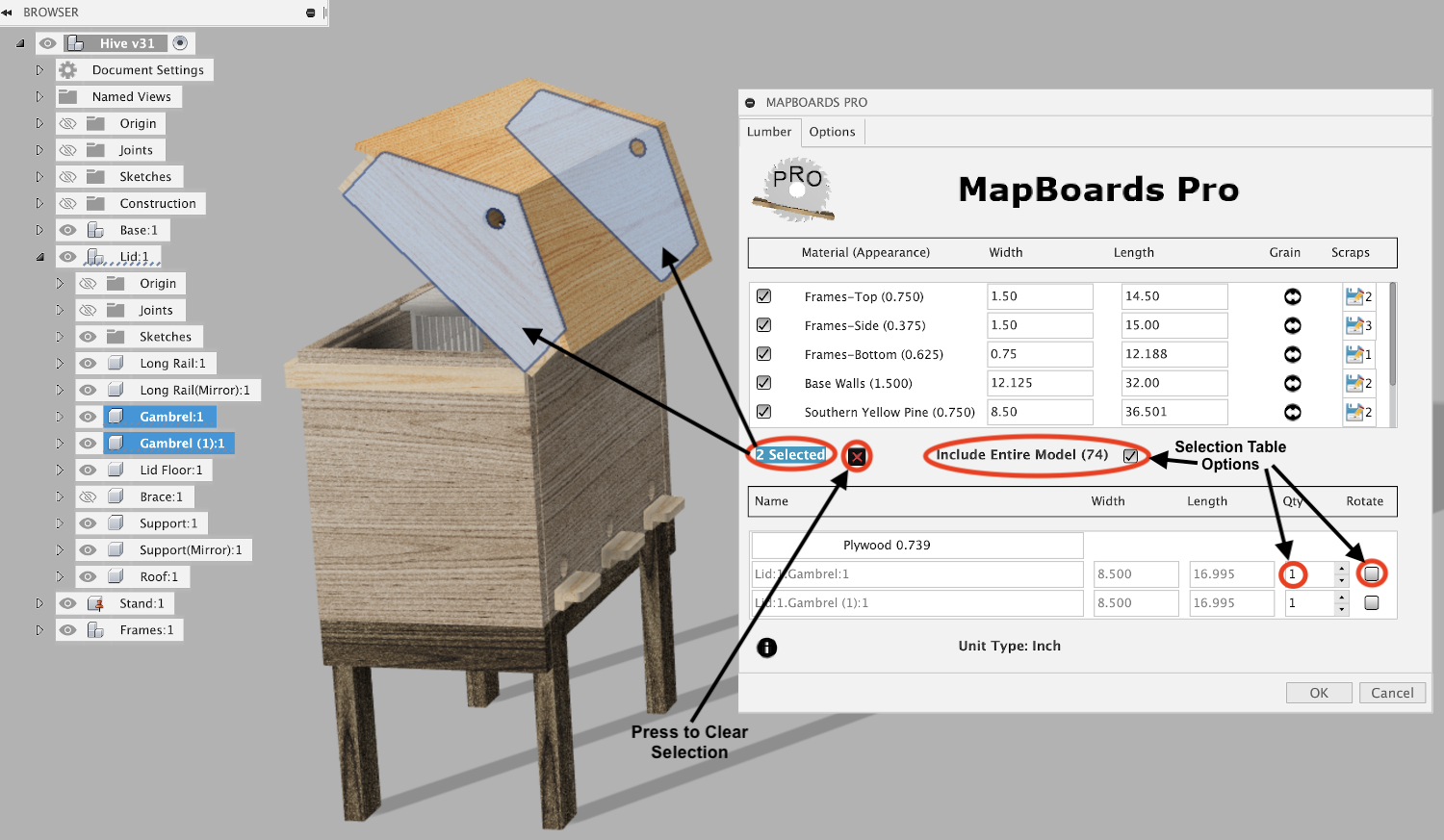Click the Roof:1 body icon
Screen dimensions: 1444x840
116,576
